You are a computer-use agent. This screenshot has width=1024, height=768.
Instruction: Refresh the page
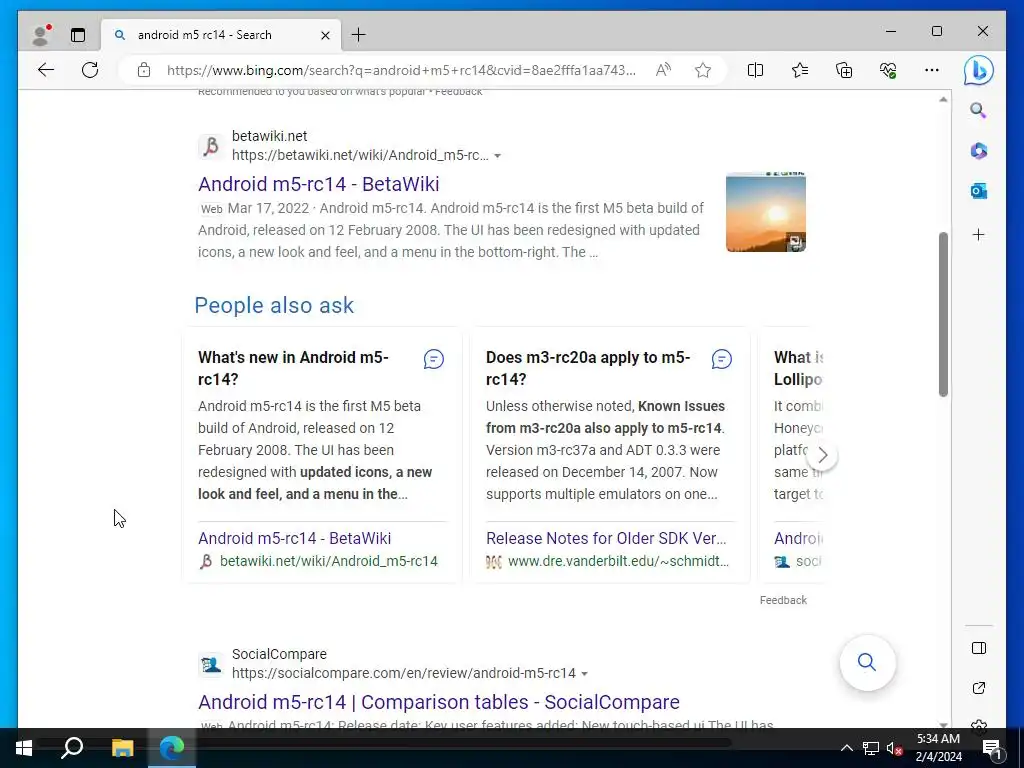90,70
